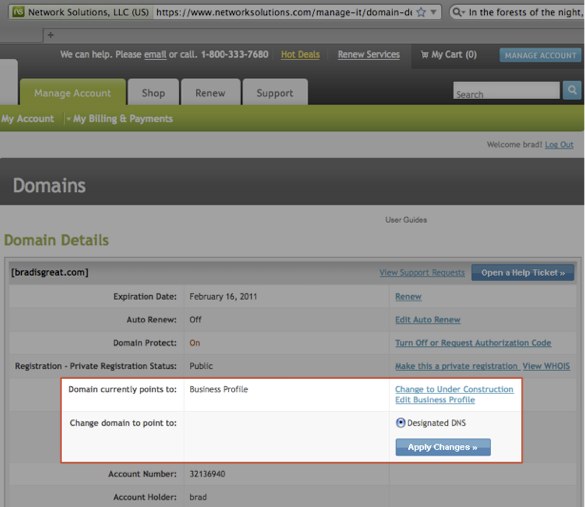Click the Apply Changes button

443,447
